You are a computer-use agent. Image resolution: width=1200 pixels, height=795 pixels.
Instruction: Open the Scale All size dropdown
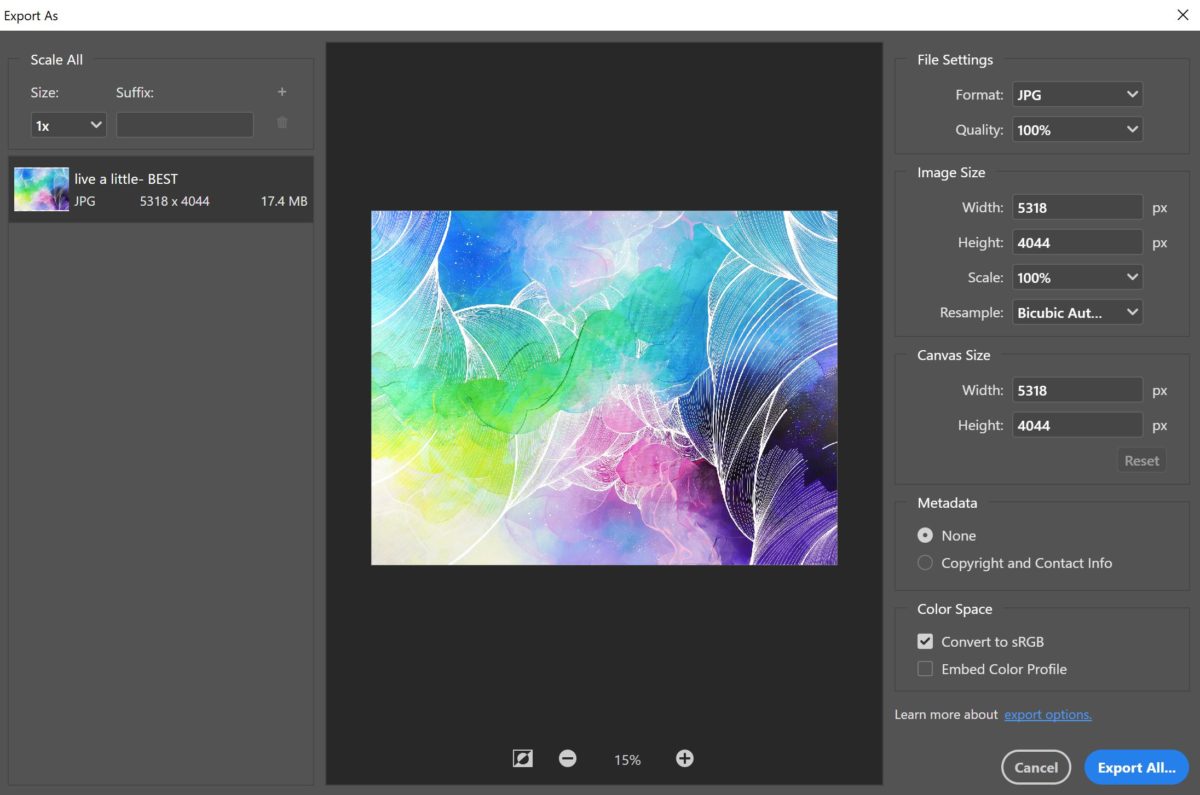point(68,124)
